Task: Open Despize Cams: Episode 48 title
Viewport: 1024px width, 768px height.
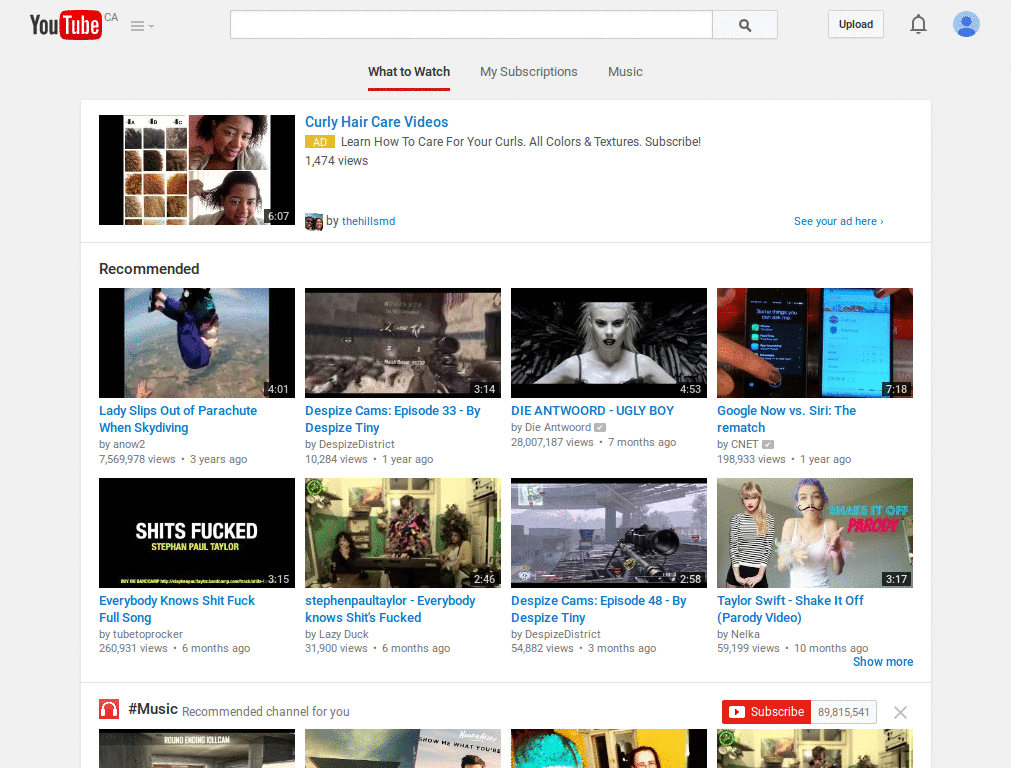Action: [598, 609]
